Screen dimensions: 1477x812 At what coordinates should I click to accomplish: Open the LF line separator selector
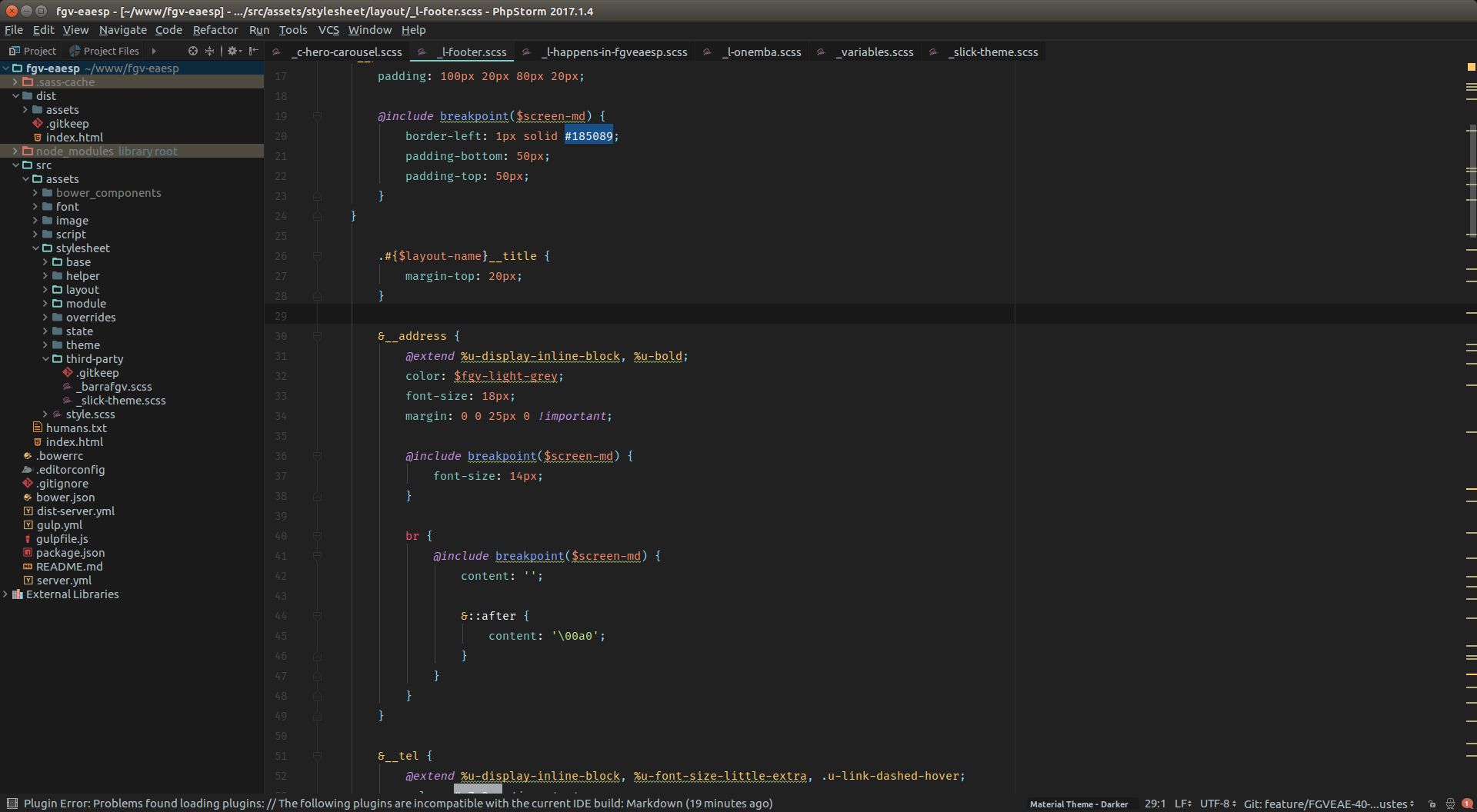1182,804
